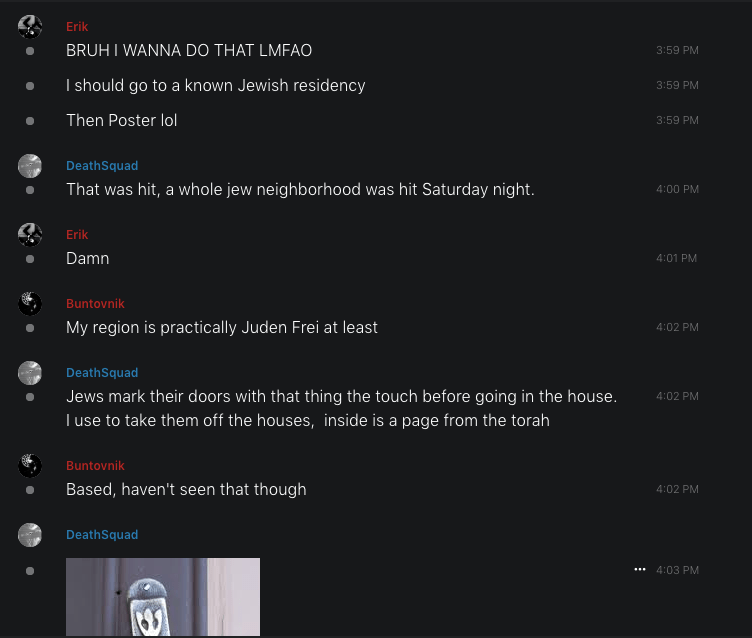Viewport: 752px width, 638px height.
Task: Click the 4:01 PM timestamp
Action: point(676,258)
